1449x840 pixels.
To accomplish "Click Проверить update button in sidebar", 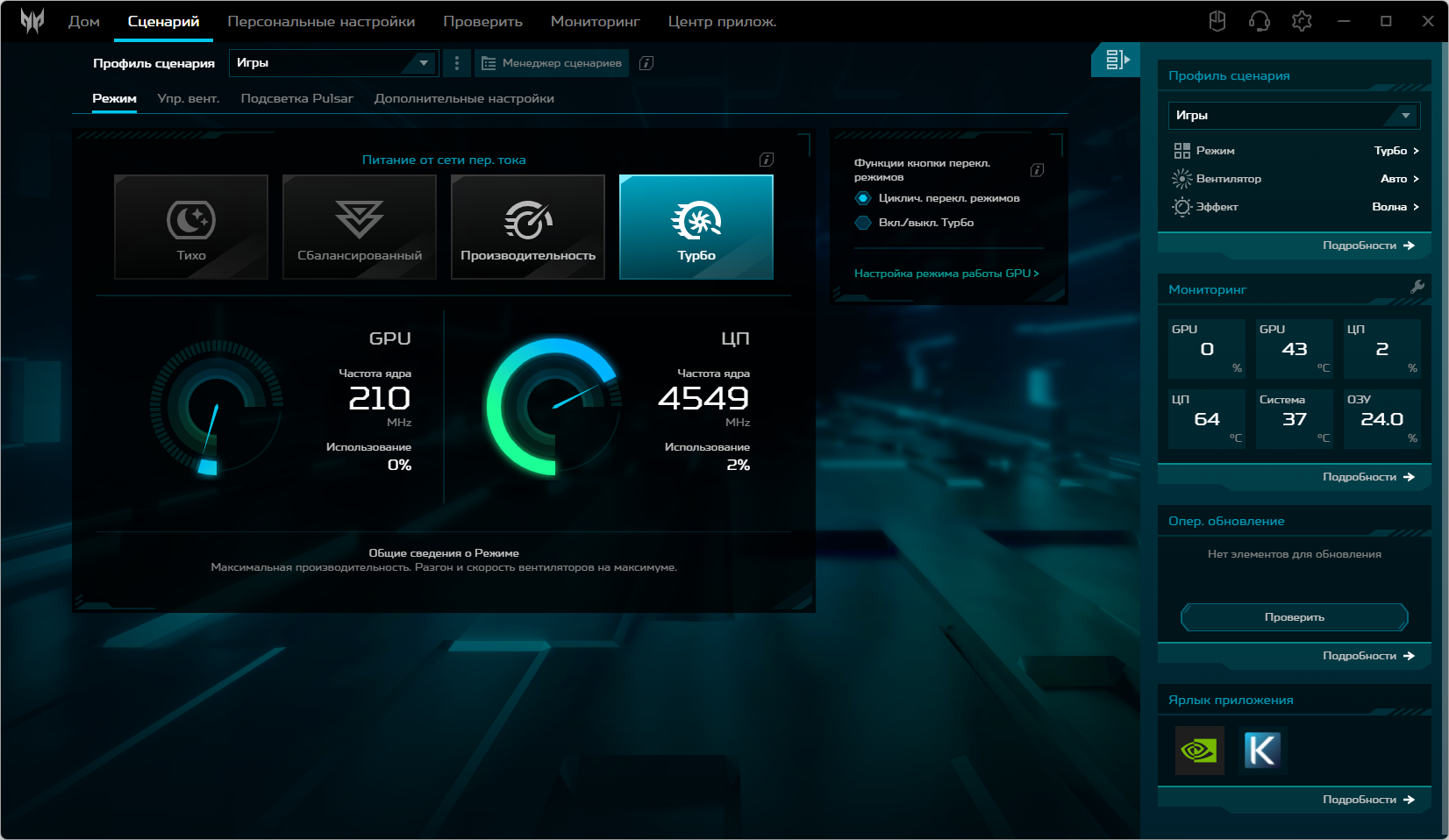I will click(1295, 617).
